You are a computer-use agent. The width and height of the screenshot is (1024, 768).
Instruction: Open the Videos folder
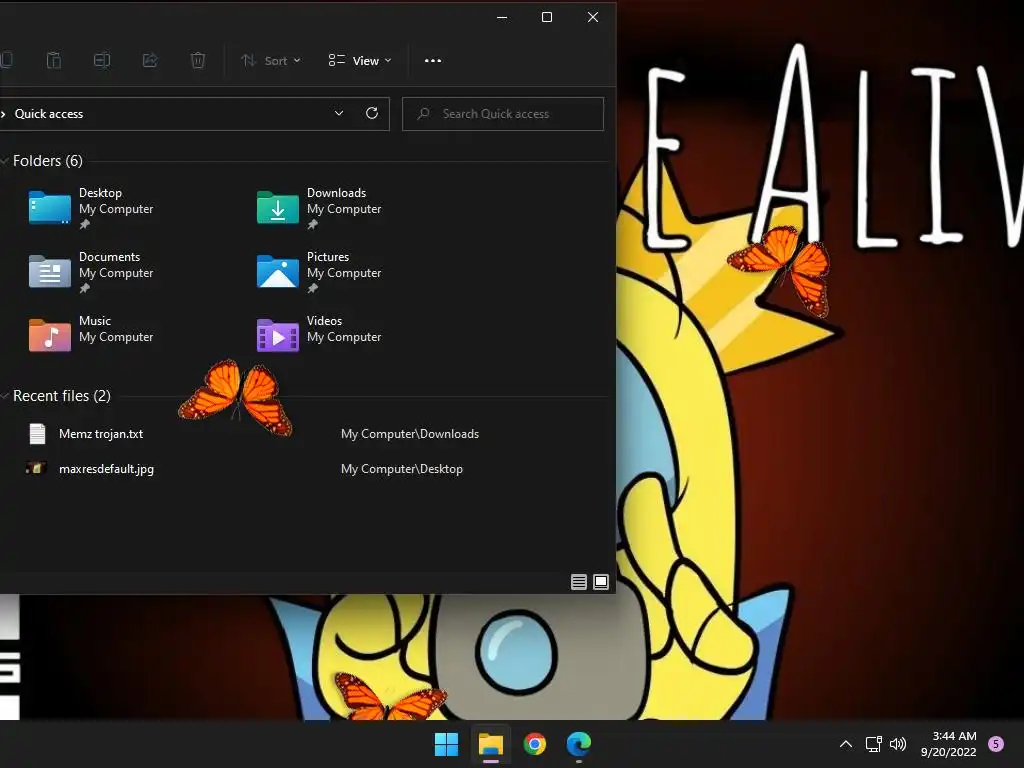[x=319, y=333]
